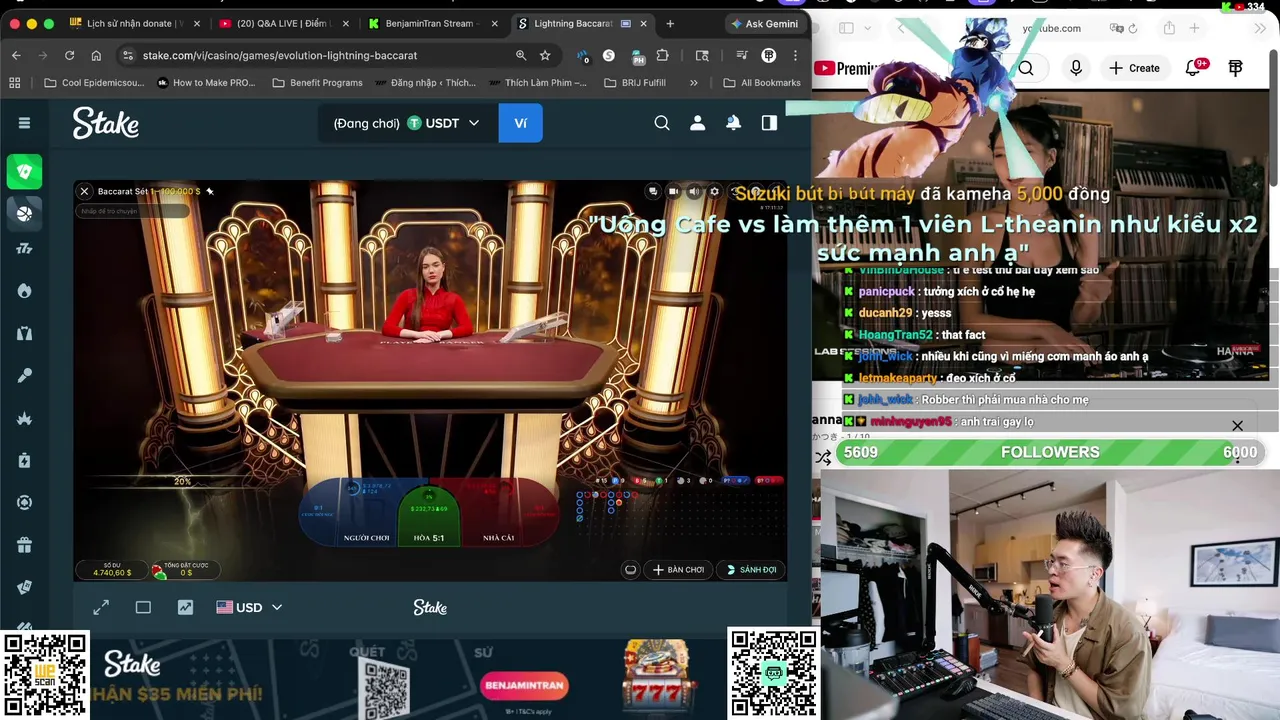Select the green Casino icon in sidebar

pos(24,171)
